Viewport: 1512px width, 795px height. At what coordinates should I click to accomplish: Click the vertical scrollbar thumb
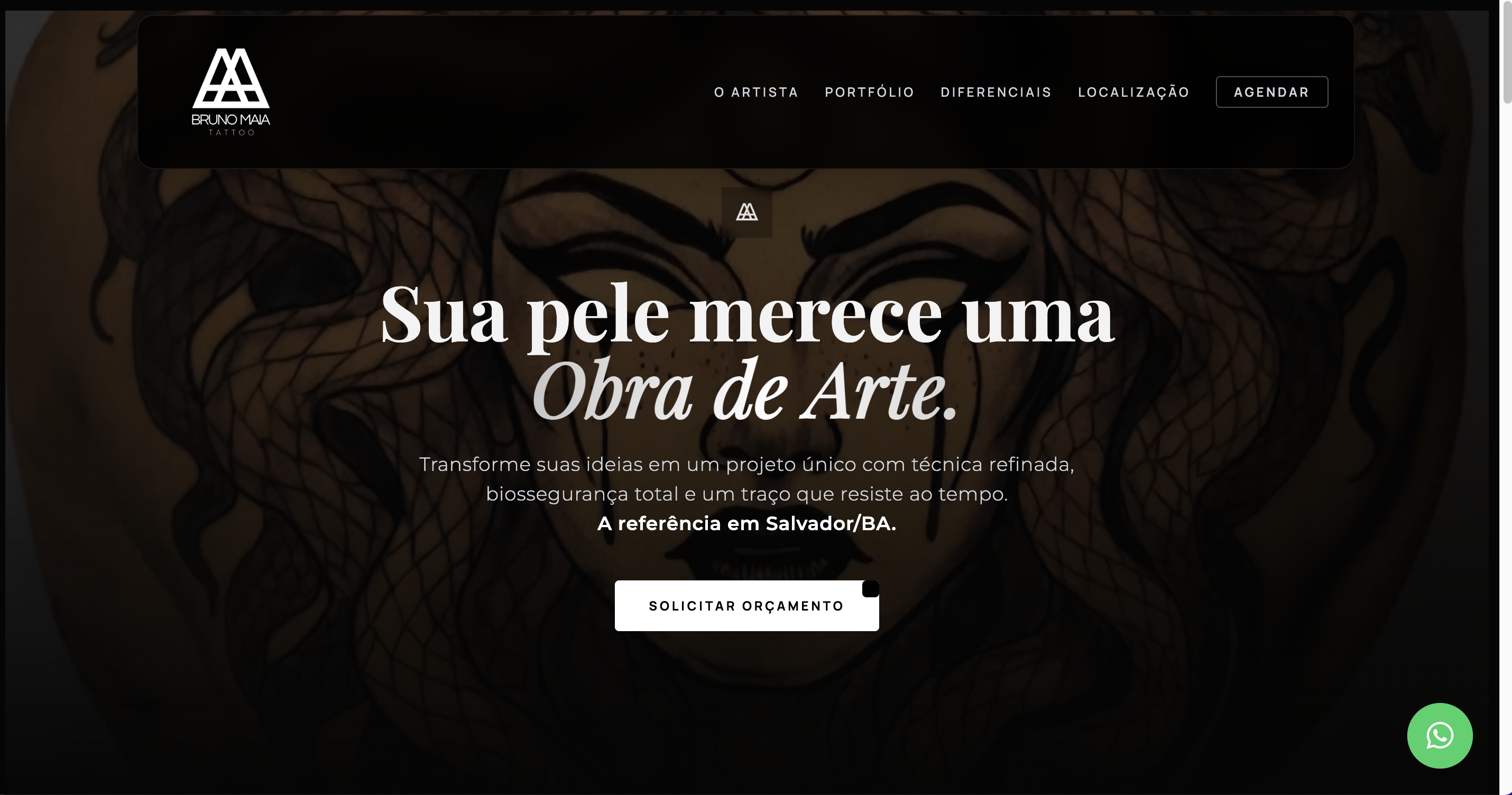pos(1506,53)
